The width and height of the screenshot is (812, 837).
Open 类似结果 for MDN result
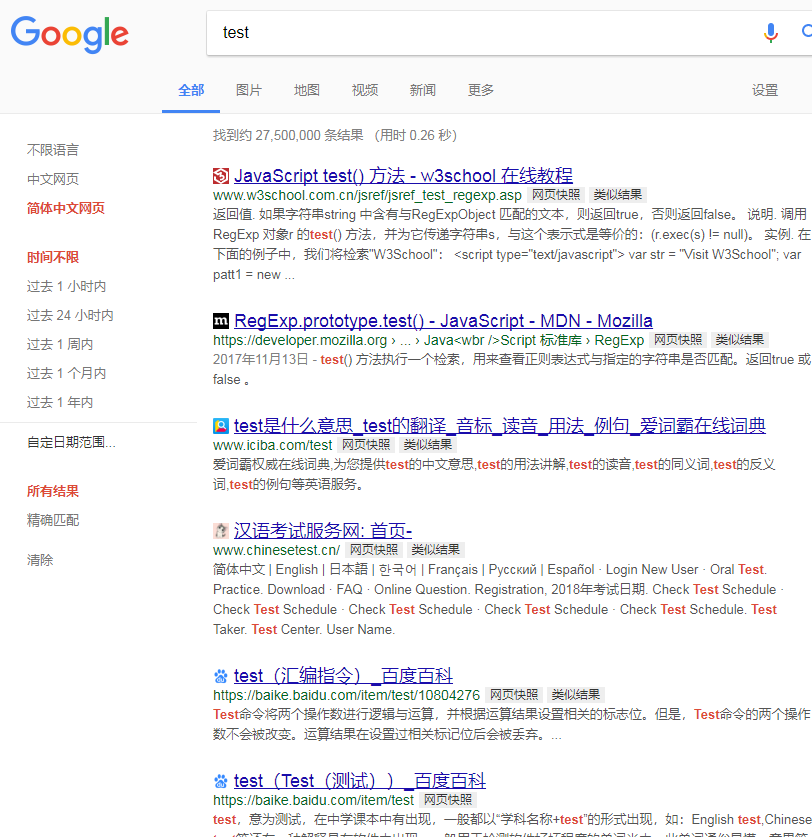click(740, 340)
